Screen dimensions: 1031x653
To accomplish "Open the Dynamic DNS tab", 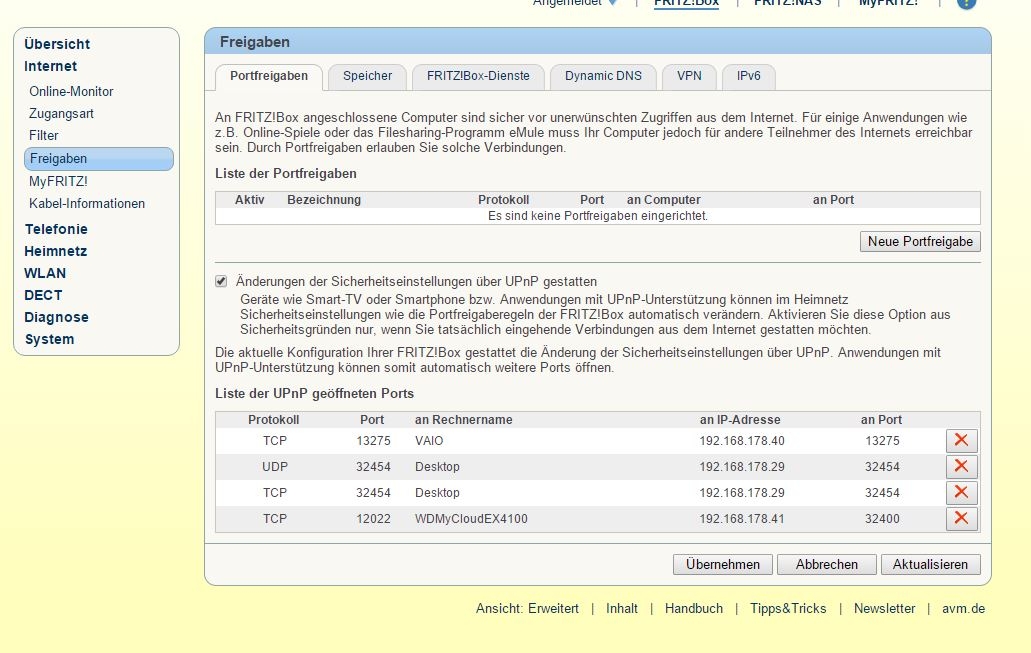I will tap(603, 76).
